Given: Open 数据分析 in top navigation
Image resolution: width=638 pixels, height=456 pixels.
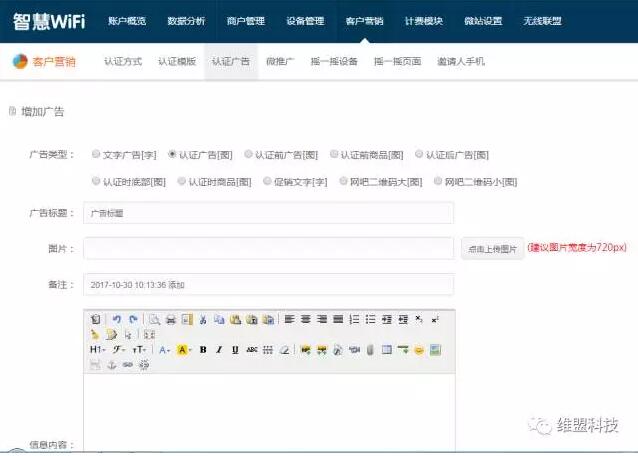Looking at the screenshot, I should coord(186,21).
